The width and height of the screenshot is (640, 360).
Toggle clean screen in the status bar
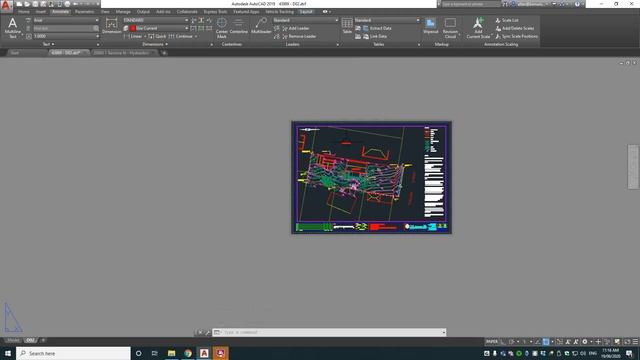(627, 342)
